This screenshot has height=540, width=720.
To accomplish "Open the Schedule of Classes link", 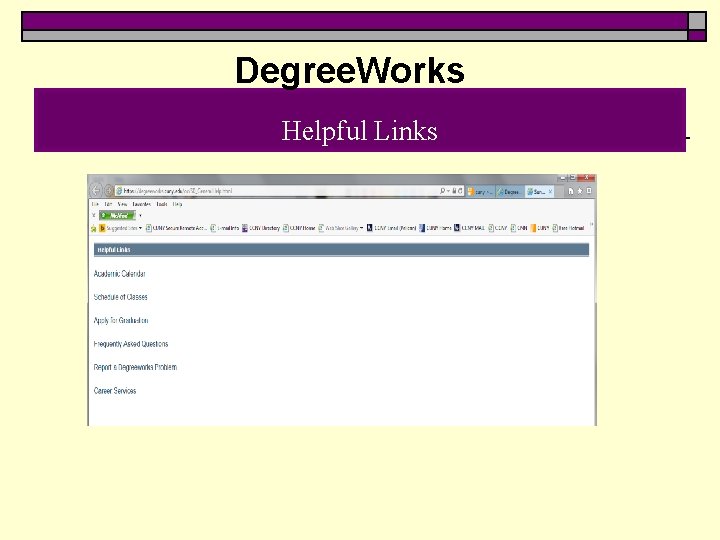I will 120,297.
